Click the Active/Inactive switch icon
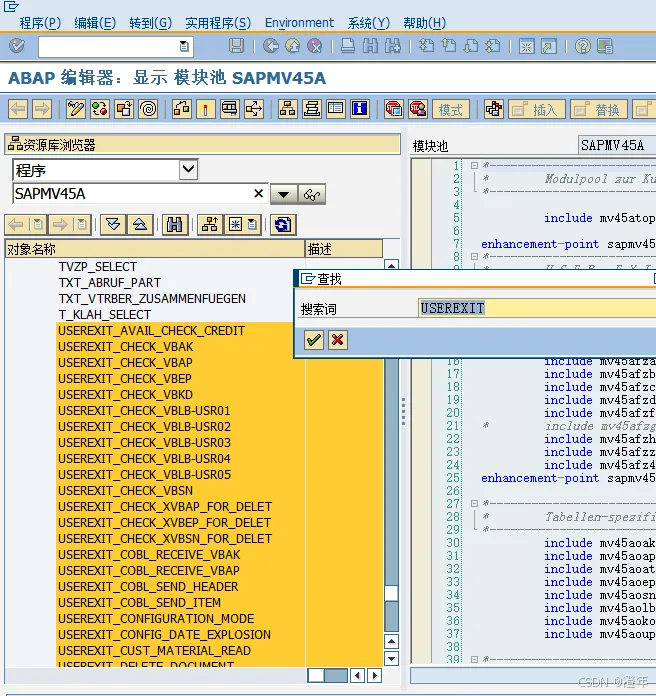656x696 pixels. click(100, 109)
